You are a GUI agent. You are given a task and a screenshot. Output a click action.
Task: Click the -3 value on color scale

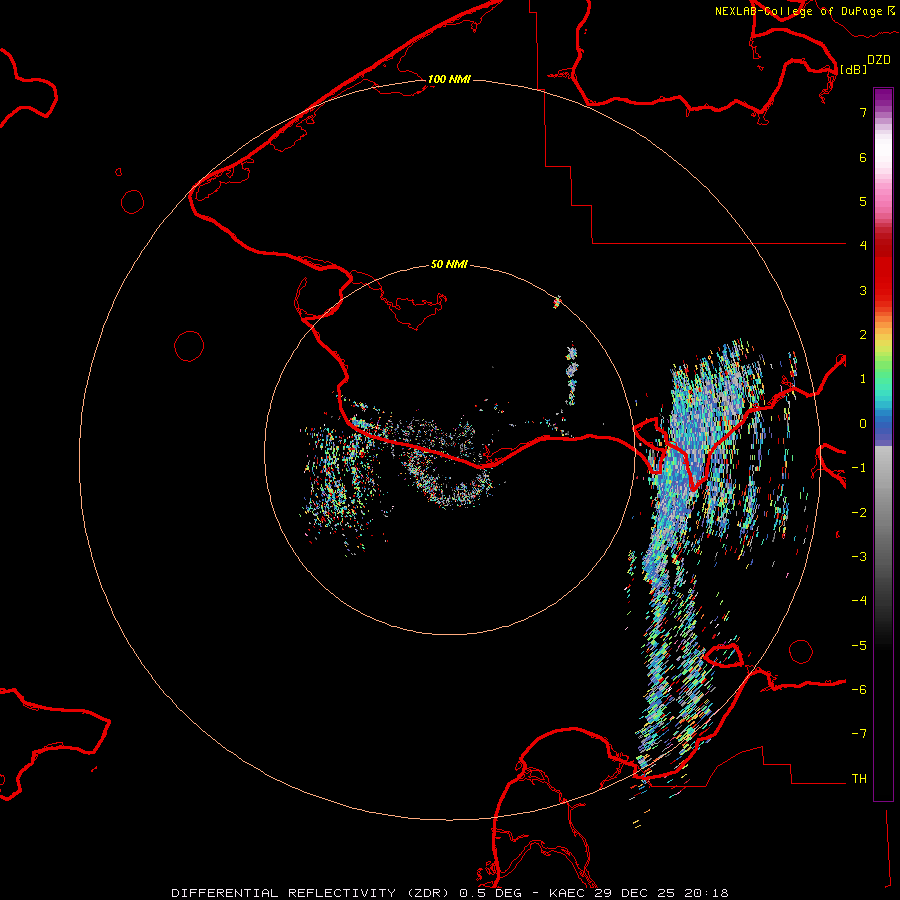[x=859, y=557]
